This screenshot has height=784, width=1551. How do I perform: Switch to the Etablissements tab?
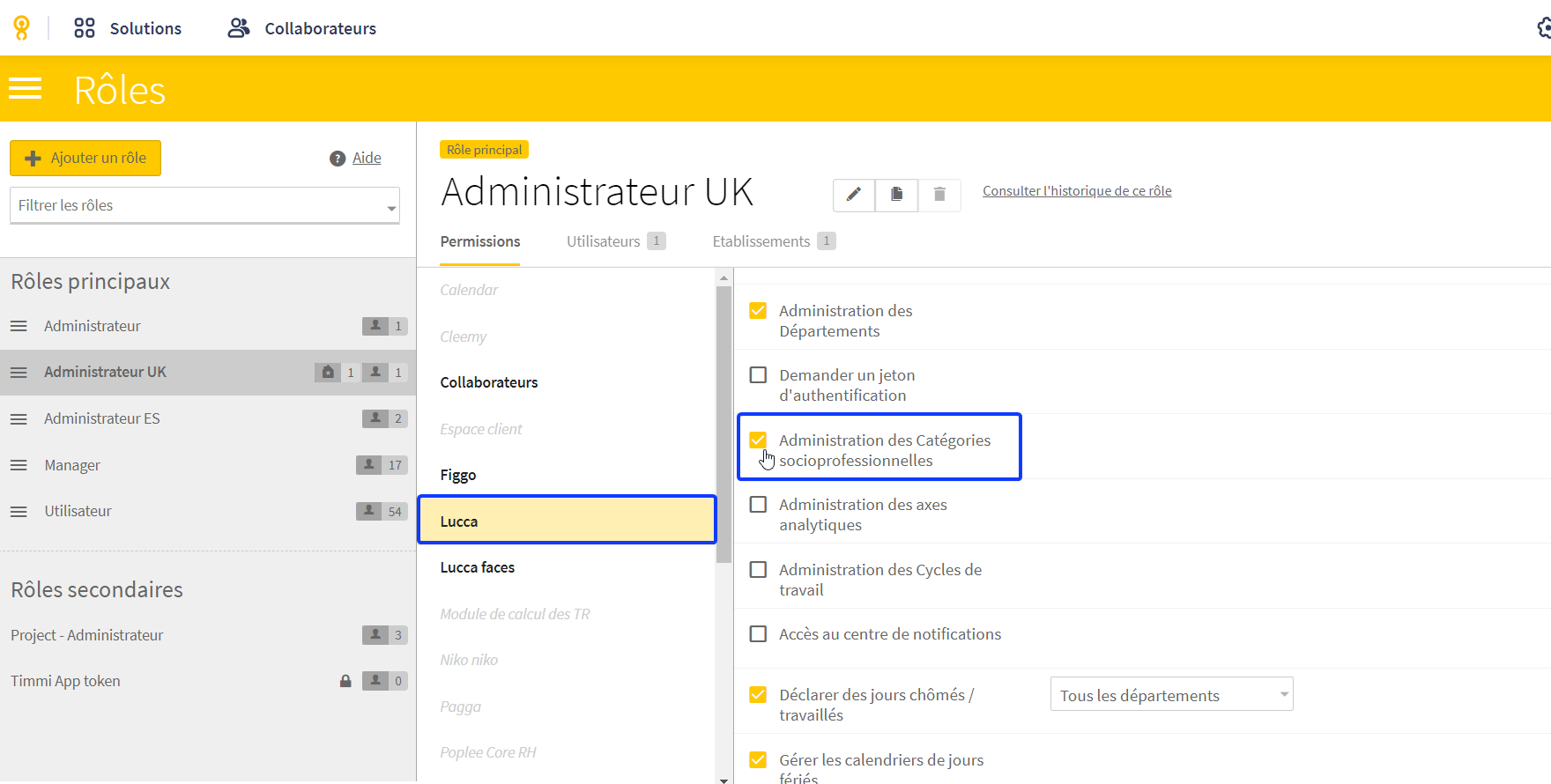(x=774, y=241)
